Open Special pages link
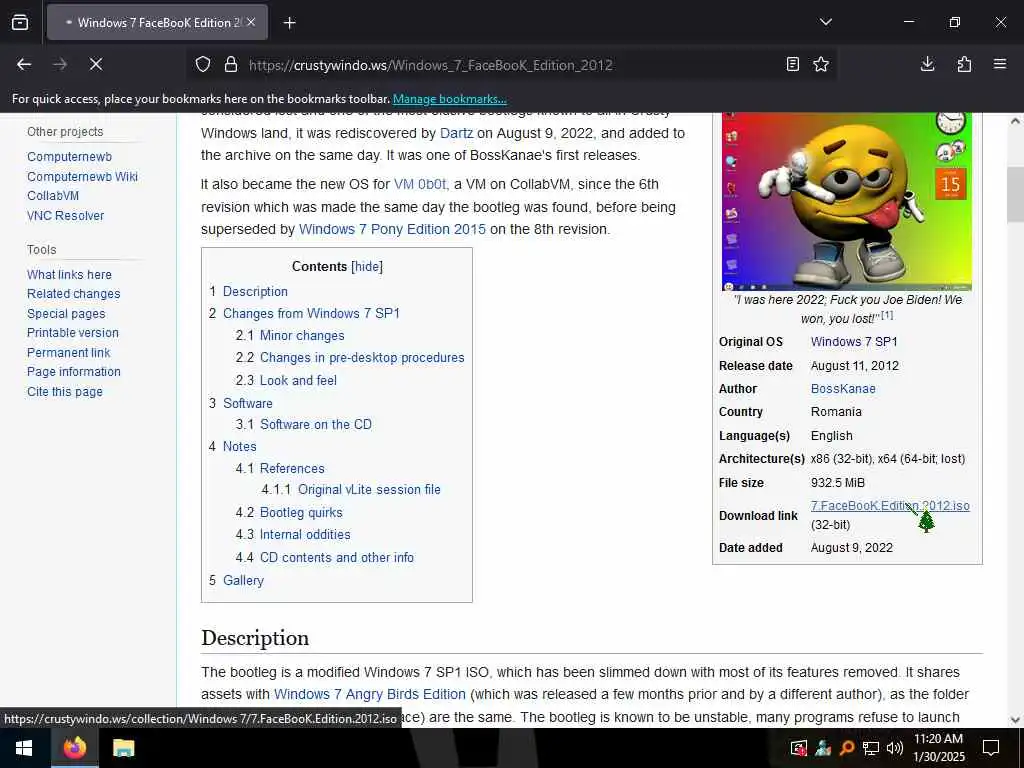The height and width of the screenshot is (768, 1024). [66, 313]
